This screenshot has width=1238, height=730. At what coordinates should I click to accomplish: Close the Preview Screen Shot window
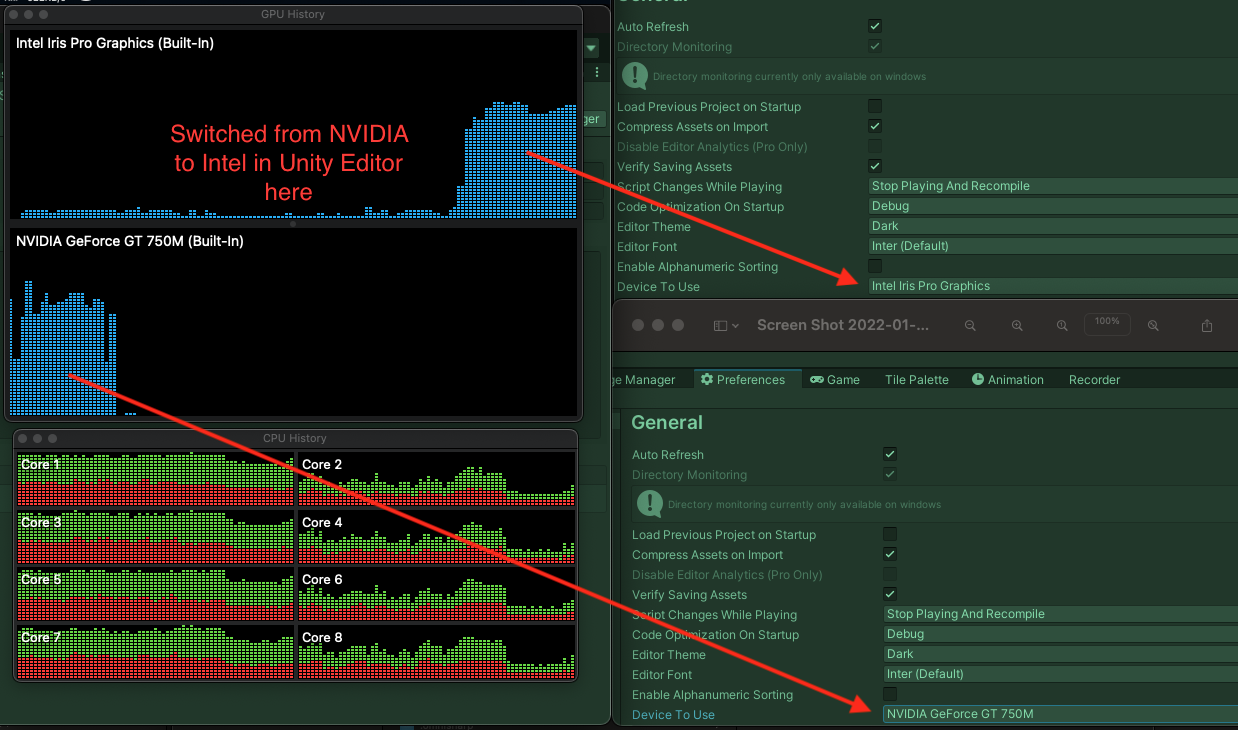638,325
